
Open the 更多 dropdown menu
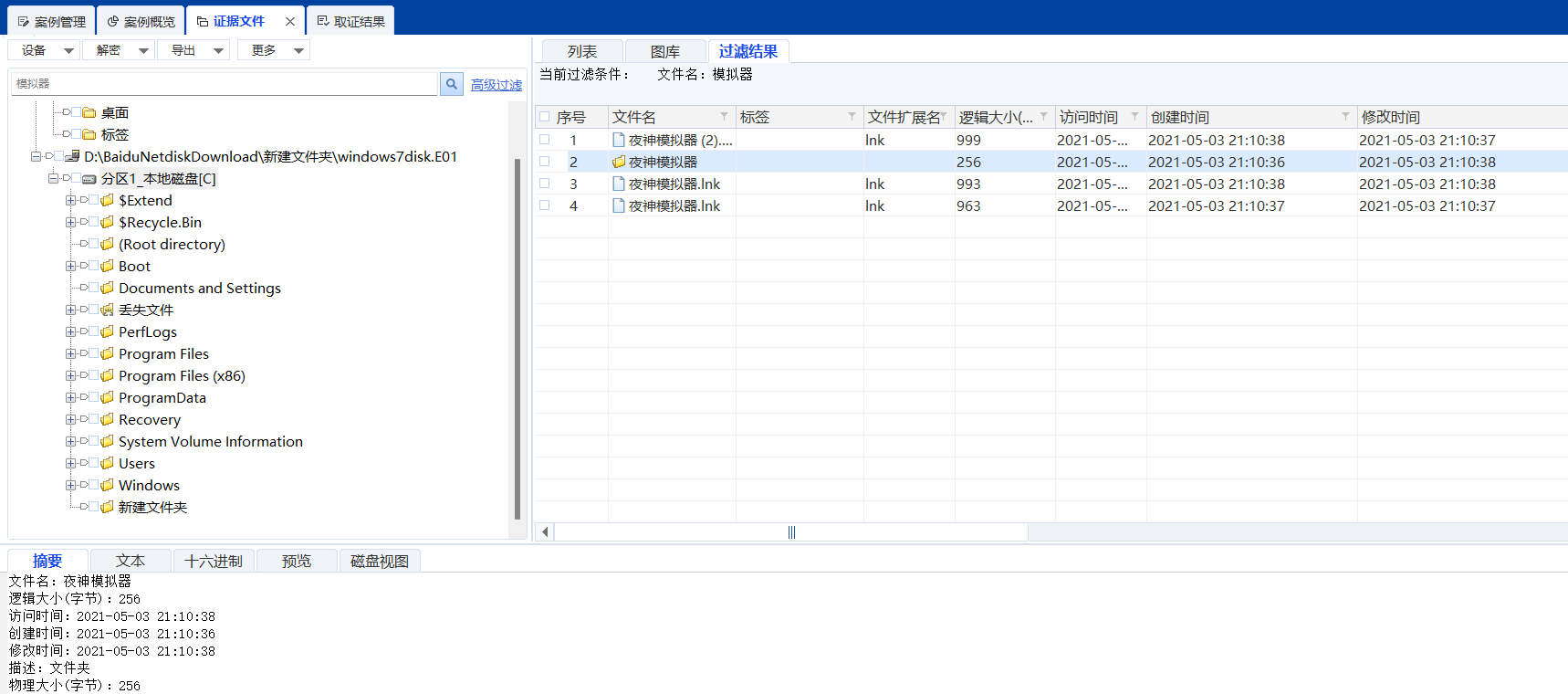tap(274, 50)
